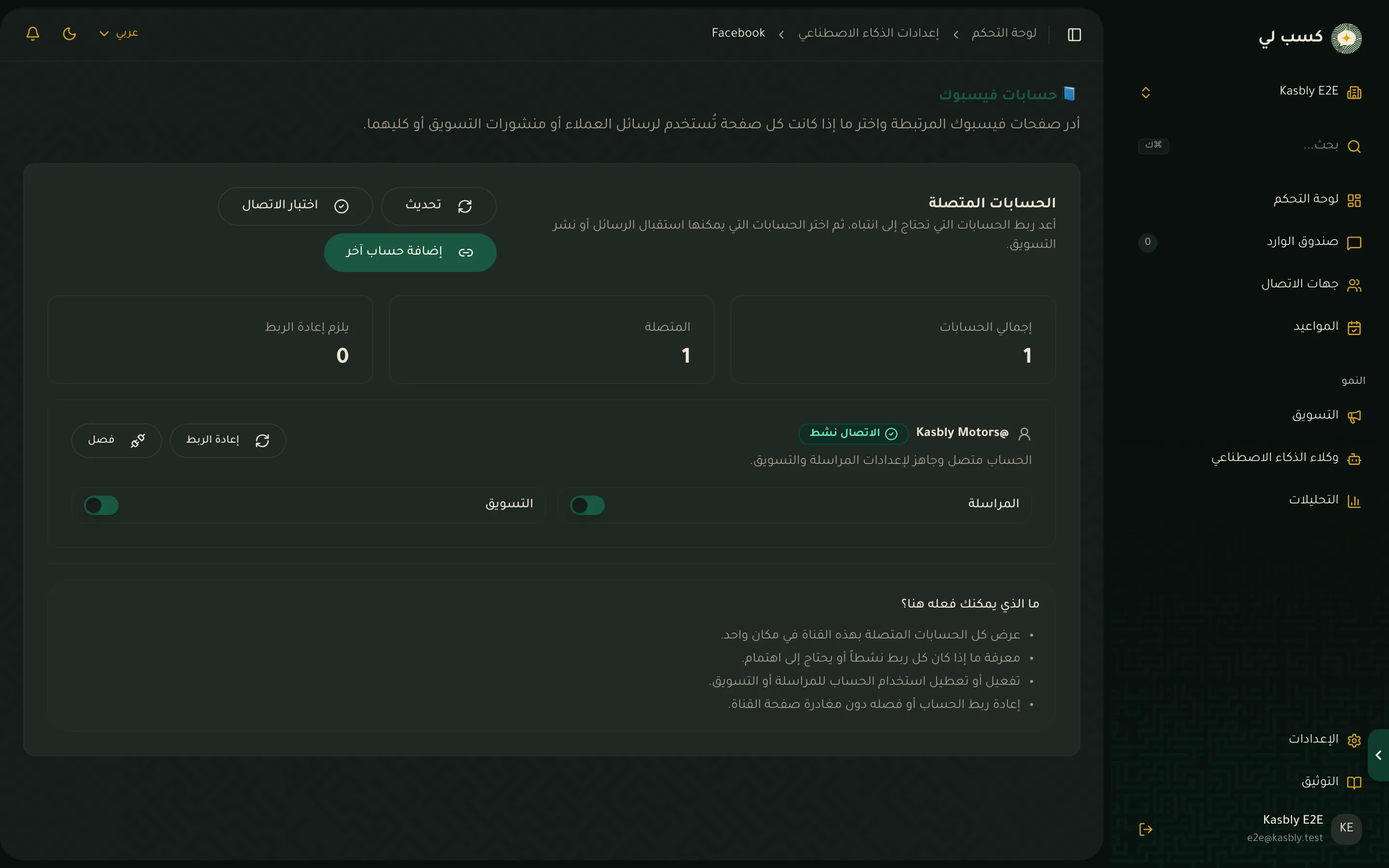The image size is (1389, 868).
Task: Click the settings gear icon
Action: (x=1354, y=740)
